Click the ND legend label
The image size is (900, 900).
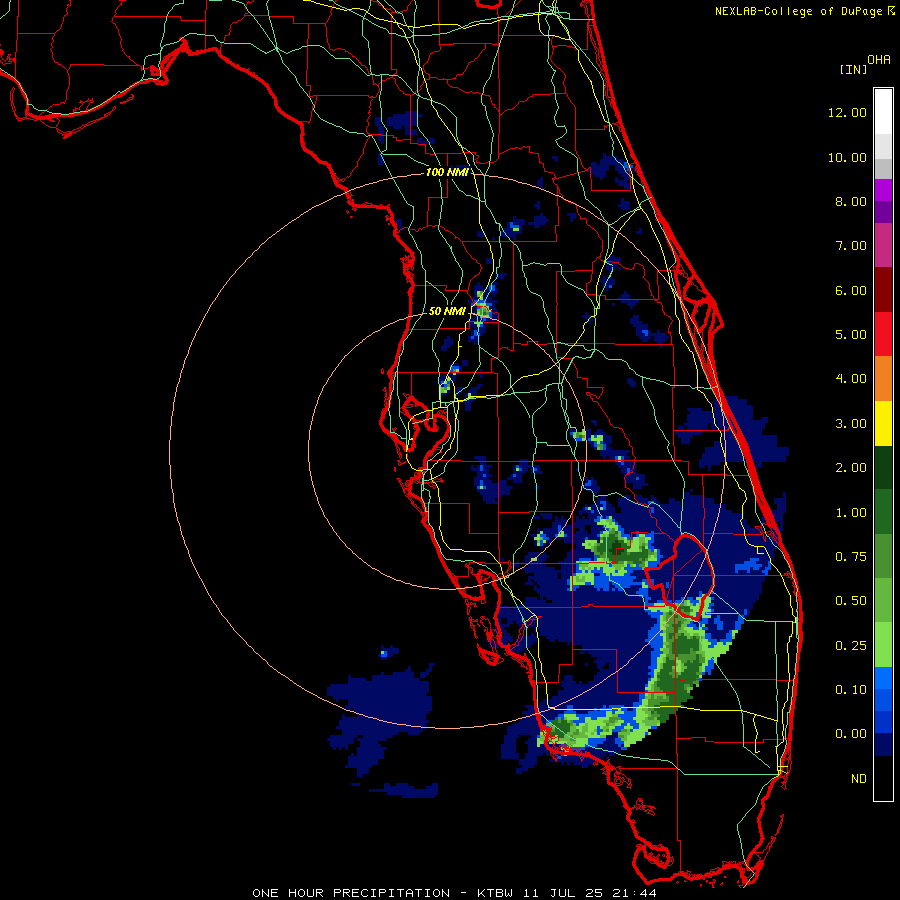859,779
